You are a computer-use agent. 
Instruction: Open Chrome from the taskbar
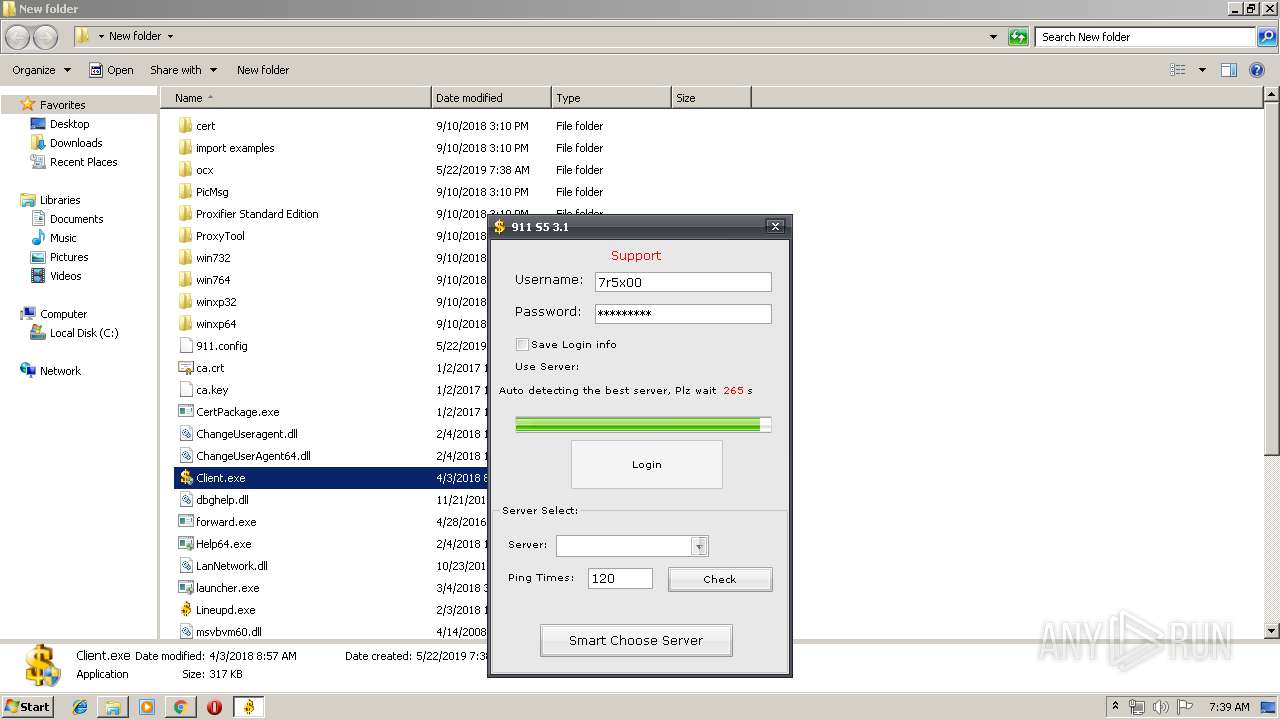[180, 707]
